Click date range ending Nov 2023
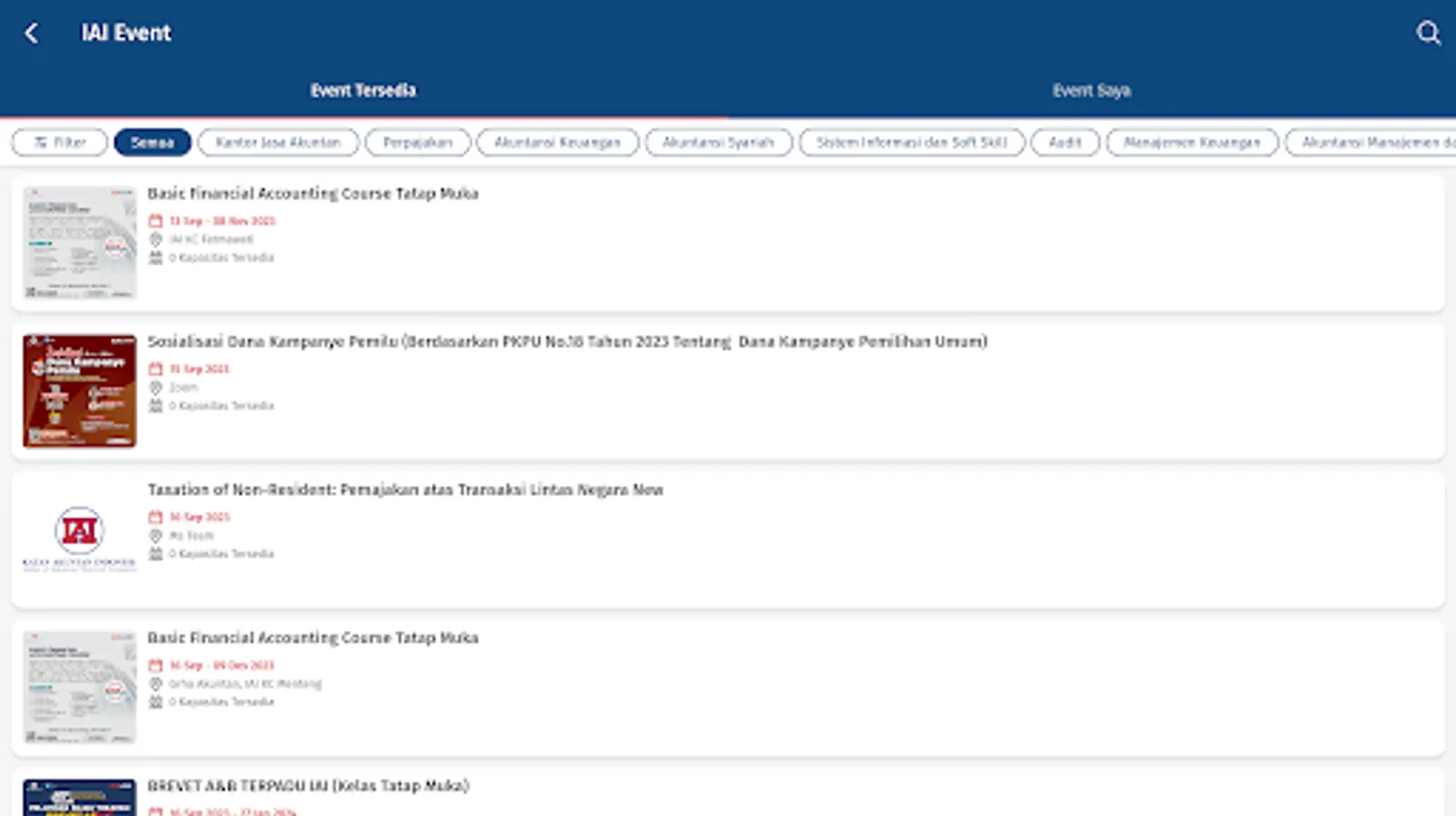1456x816 pixels. [222, 221]
